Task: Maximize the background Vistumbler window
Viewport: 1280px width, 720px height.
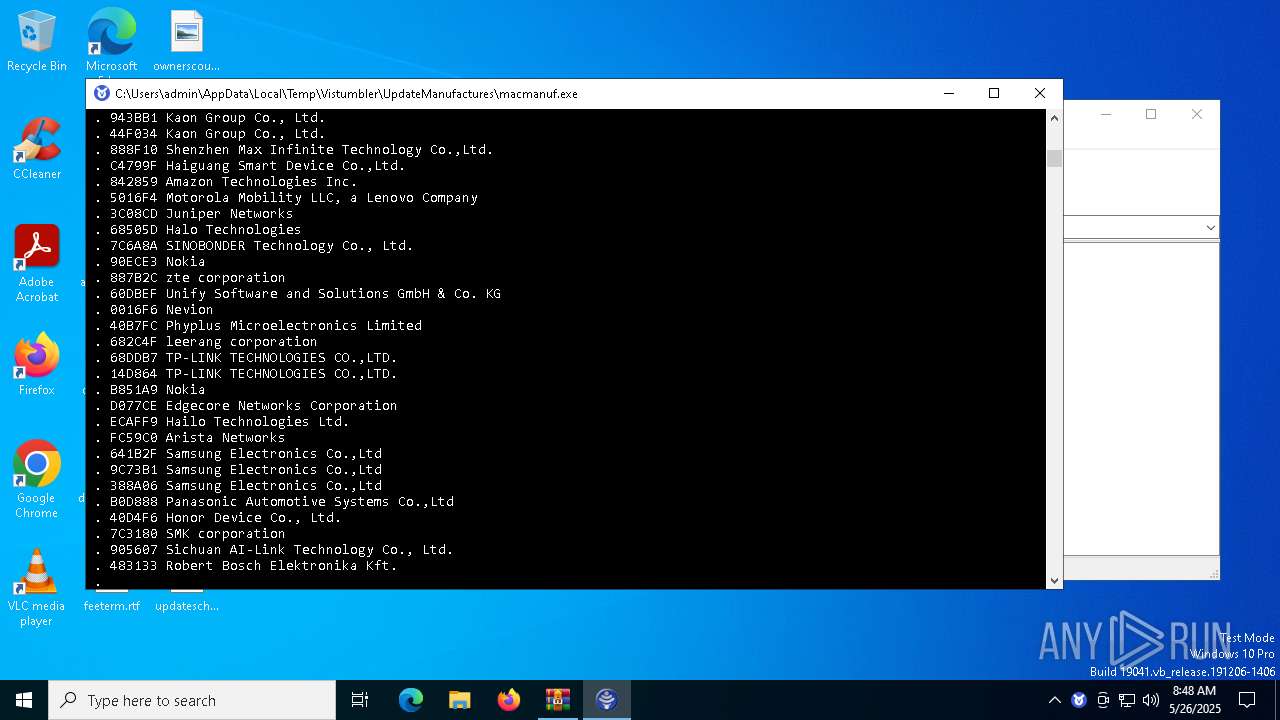Action: point(1151,114)
